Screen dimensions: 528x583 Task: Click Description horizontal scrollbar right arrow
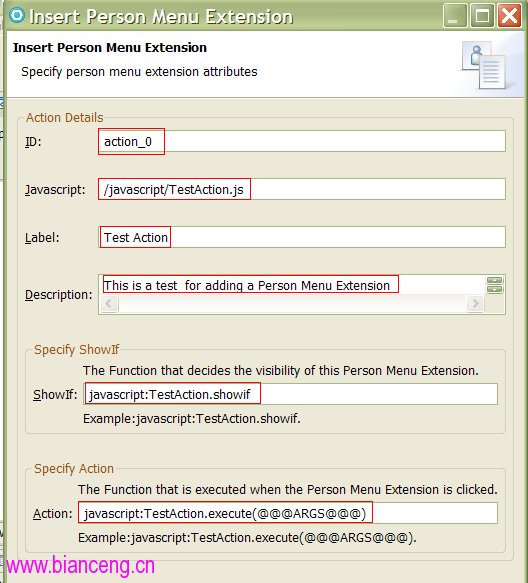(x=475, y=304)
